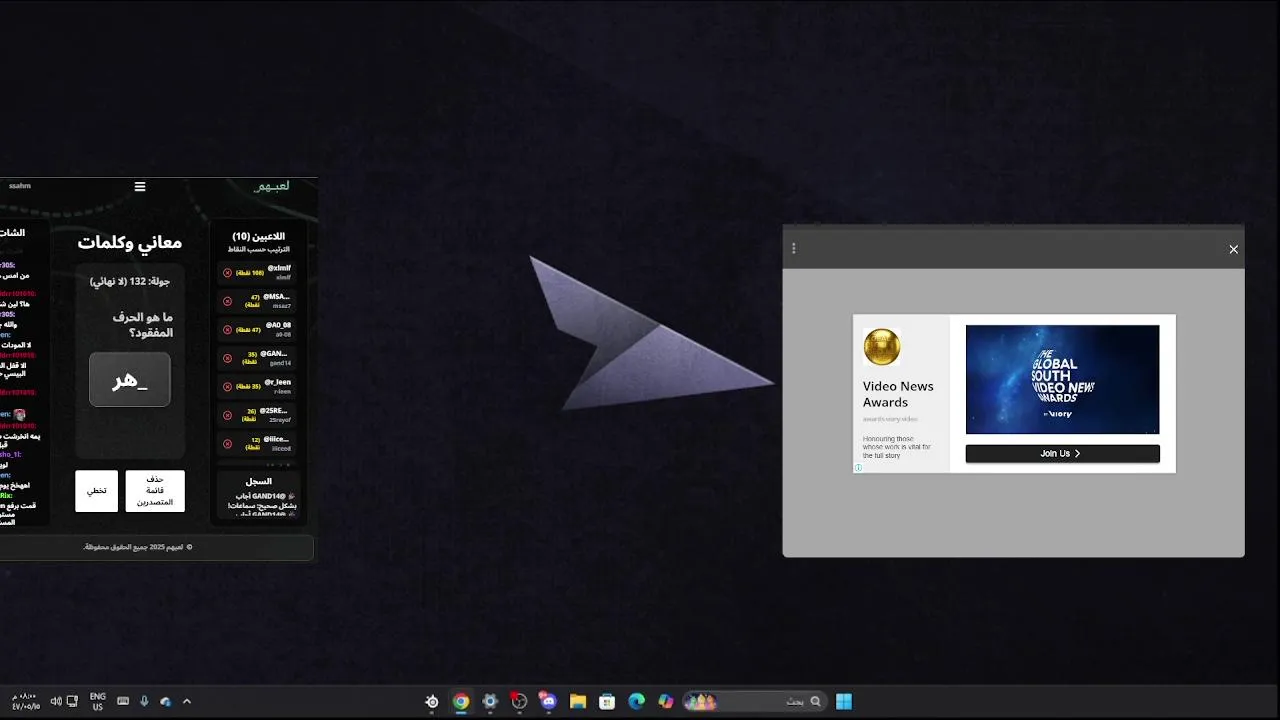Viewport: 1280px width, 720px height.
Task: Click the السجل log heading
Action: coord(258,482)
